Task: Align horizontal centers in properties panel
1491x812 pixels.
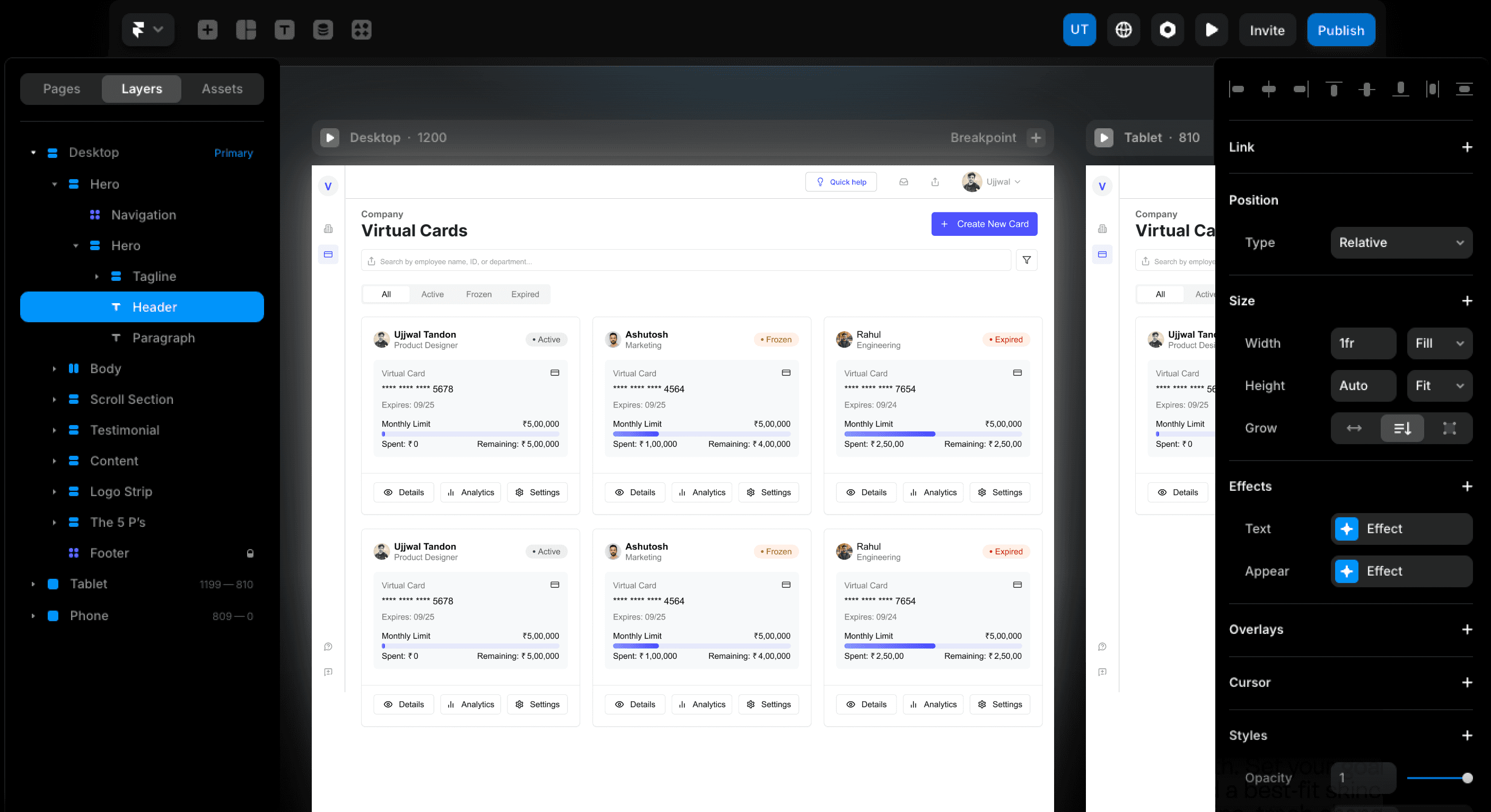Action: coord(1268,89)
